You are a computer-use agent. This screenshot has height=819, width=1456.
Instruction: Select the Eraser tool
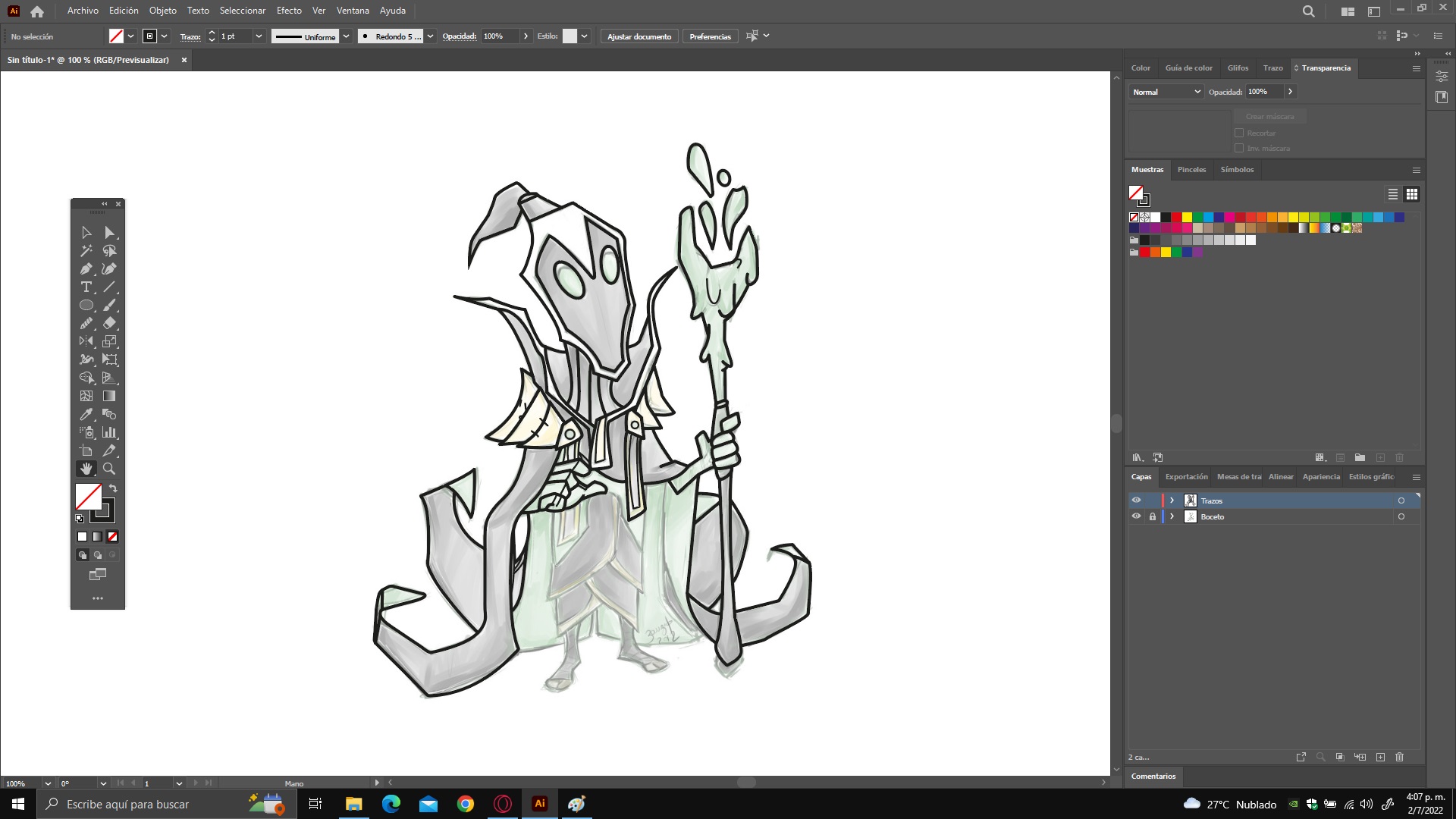(110, 324)
